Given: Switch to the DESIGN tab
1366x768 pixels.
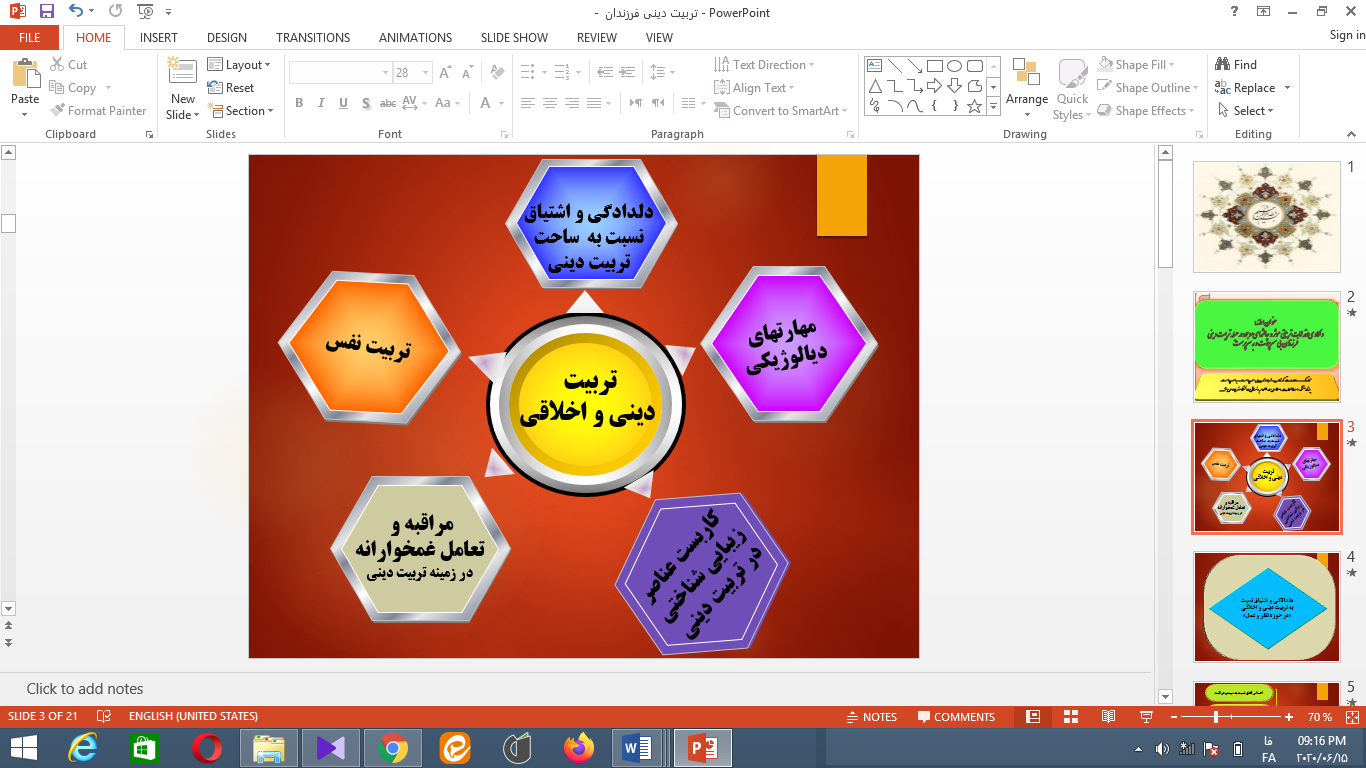Looking at the screenshot, I should pos(227,38).
